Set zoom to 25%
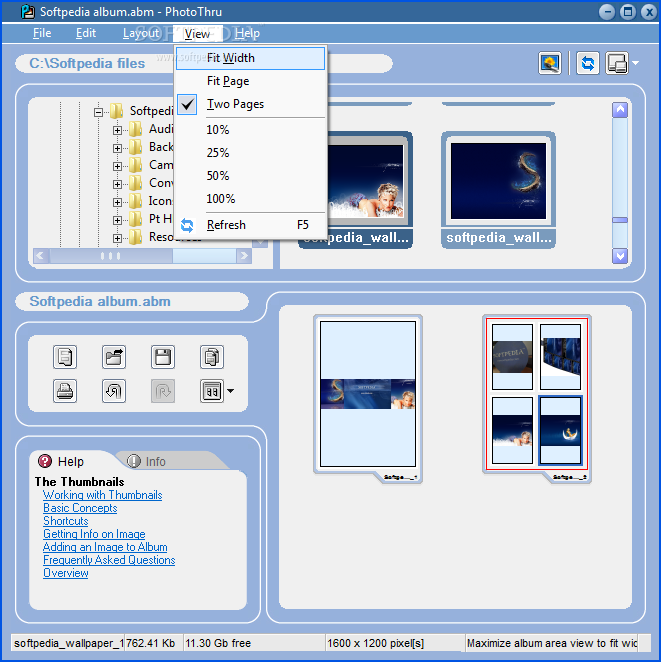This screenshot has width=661, height=662. [x=250, y=152]
